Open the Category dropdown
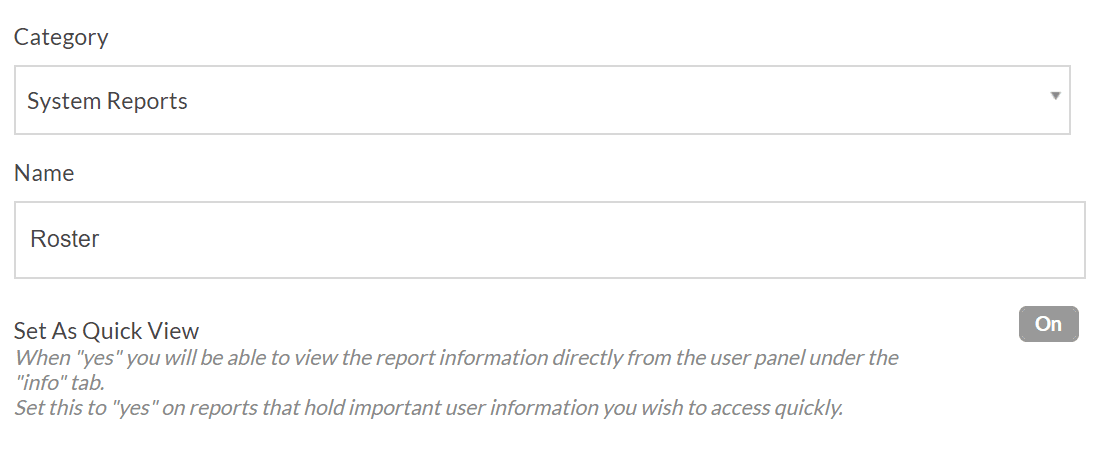This screenshot has width=1104, height=464. (542, 100)
